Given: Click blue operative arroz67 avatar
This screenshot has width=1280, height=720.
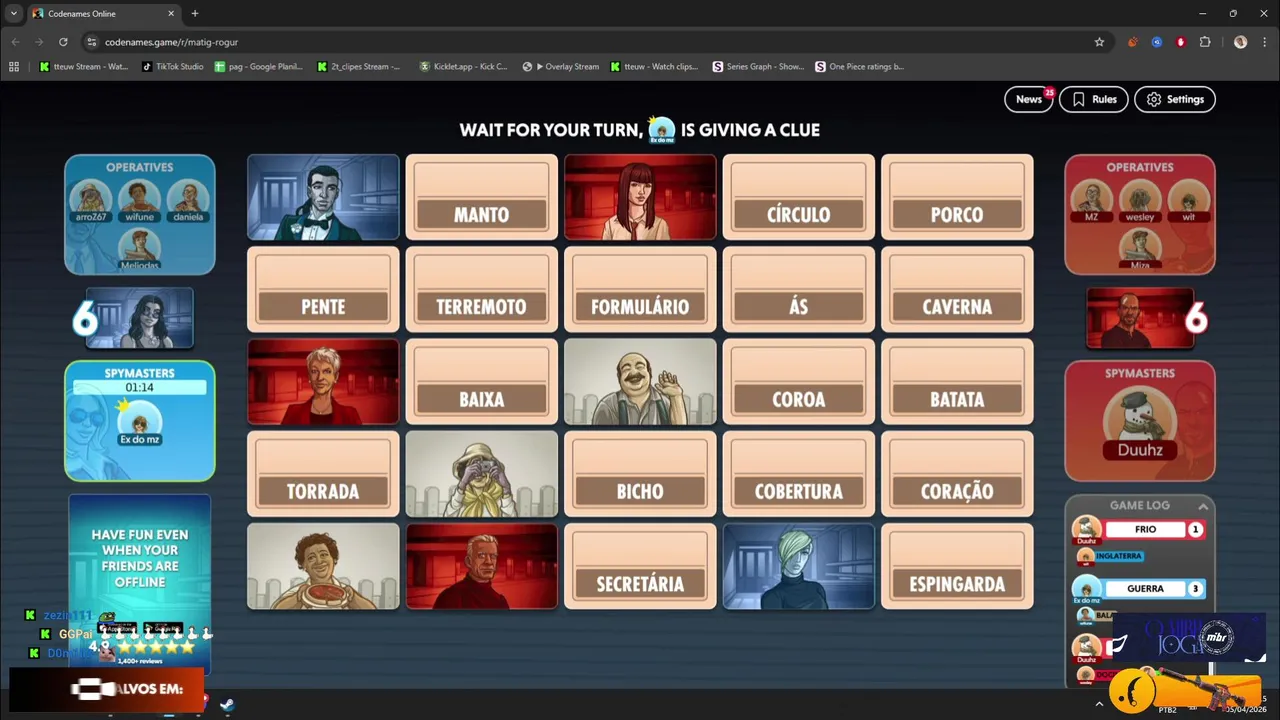Looking at the screenshot, I should point(91,197).
